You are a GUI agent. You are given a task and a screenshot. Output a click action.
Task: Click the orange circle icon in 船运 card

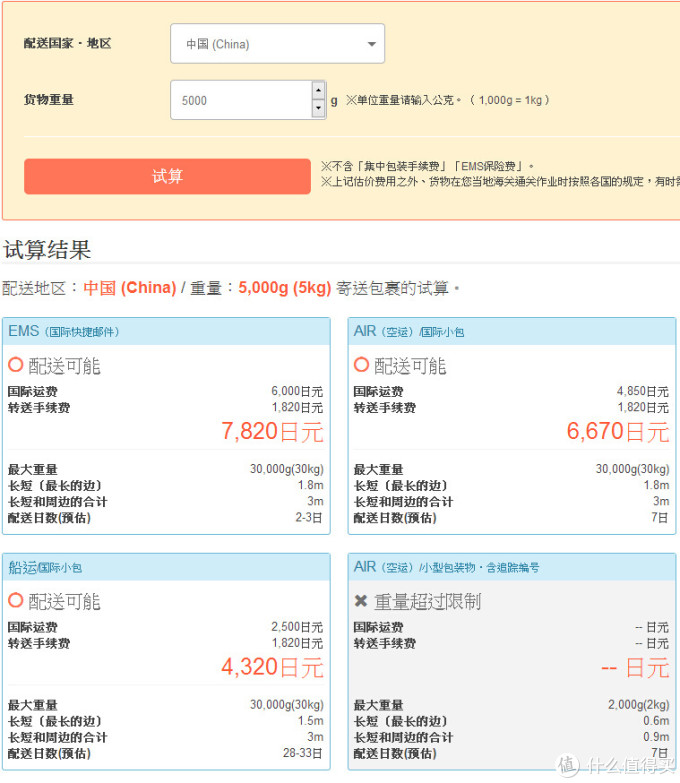[x=15, y=600]
